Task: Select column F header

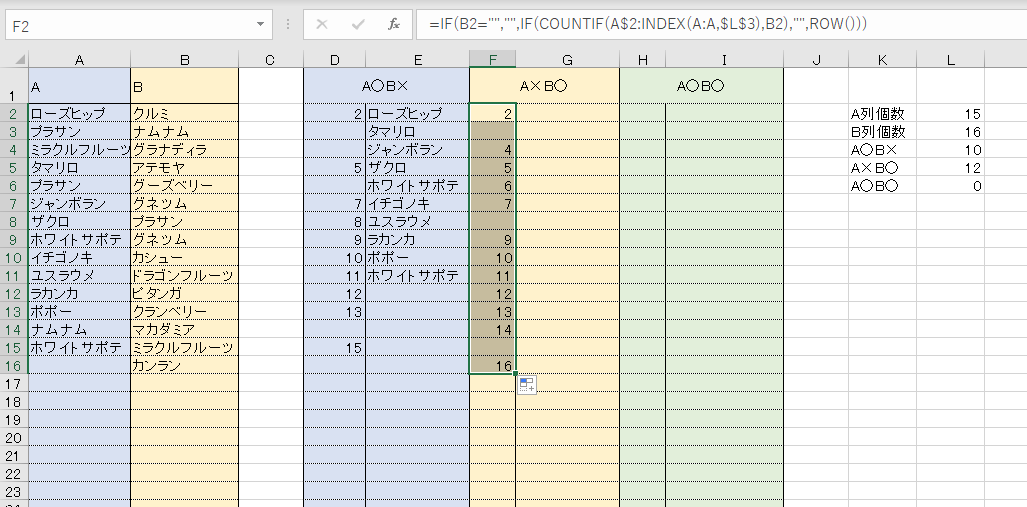Action: (493, 61)
